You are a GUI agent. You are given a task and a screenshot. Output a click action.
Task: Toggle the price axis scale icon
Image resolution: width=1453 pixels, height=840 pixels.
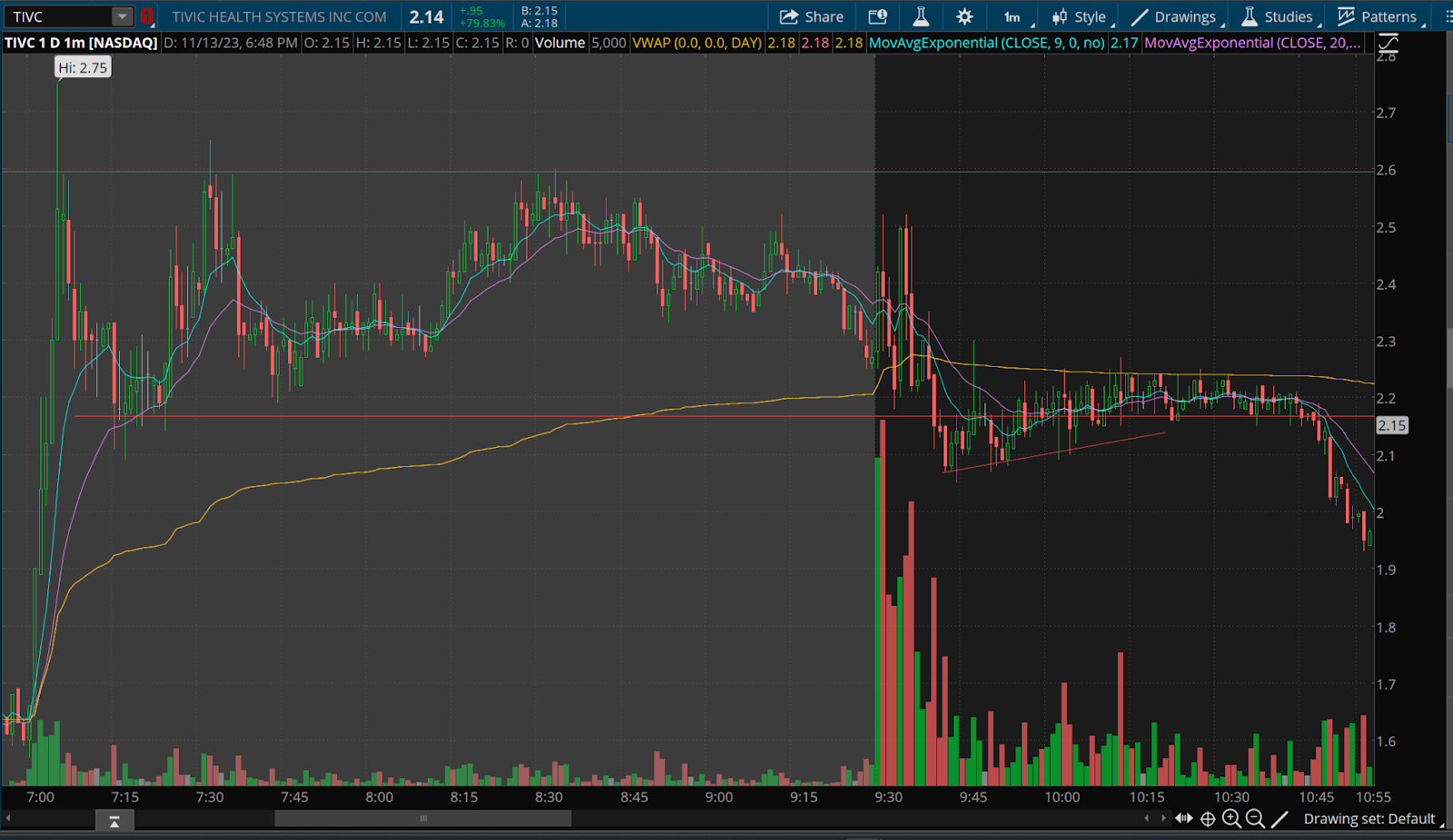[1388, 43]
